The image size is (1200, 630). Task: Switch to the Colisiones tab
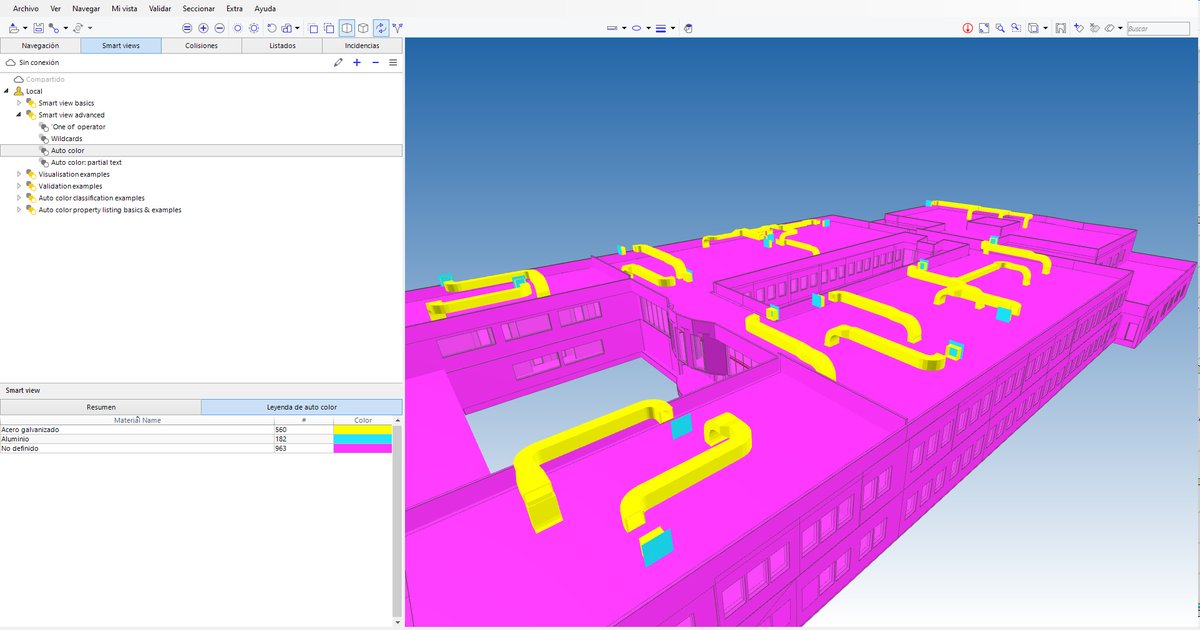[201, 45]
